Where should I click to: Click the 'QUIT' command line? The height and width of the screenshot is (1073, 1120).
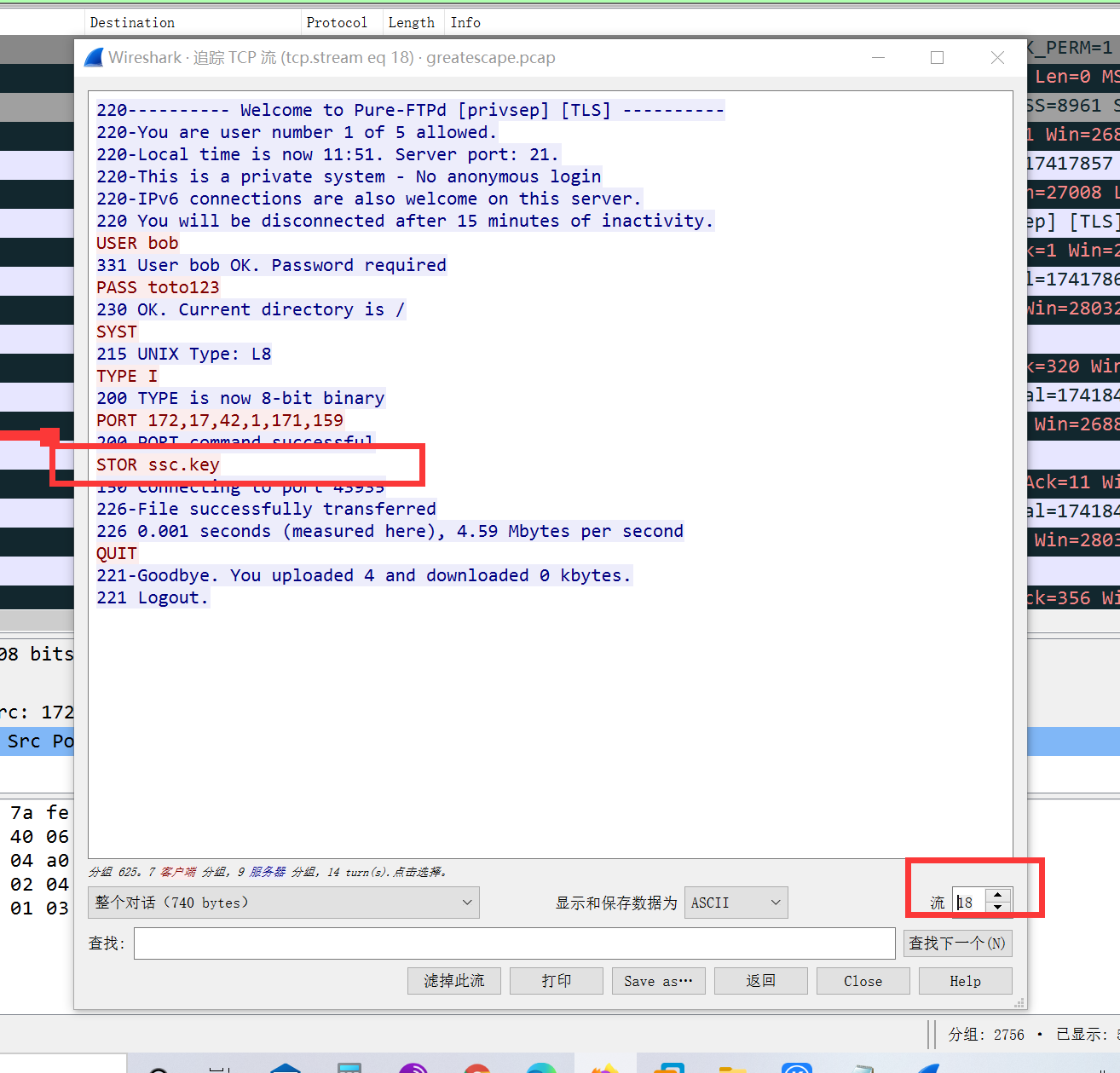pos(117,553)
